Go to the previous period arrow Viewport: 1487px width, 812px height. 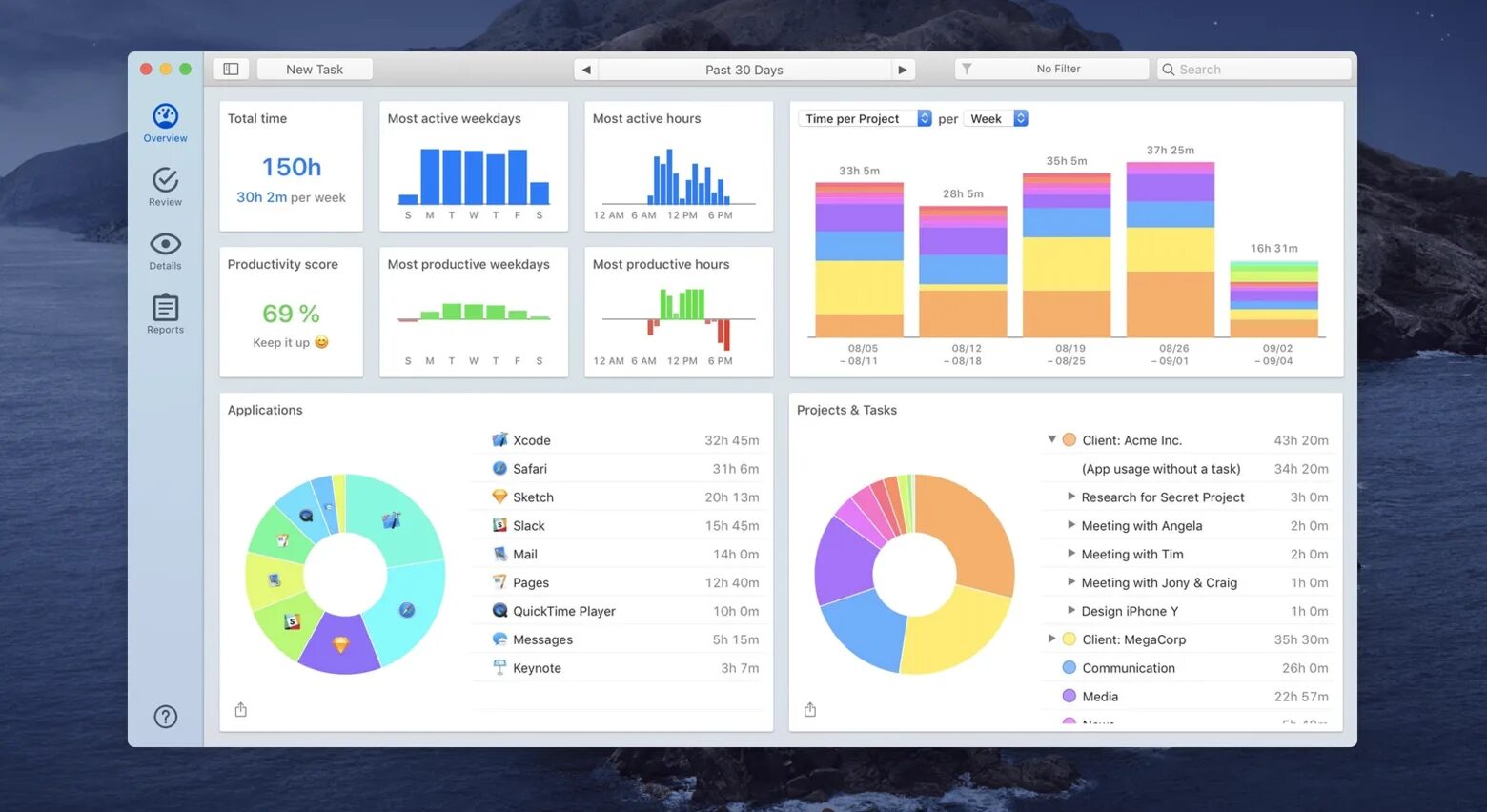[586, 70]
